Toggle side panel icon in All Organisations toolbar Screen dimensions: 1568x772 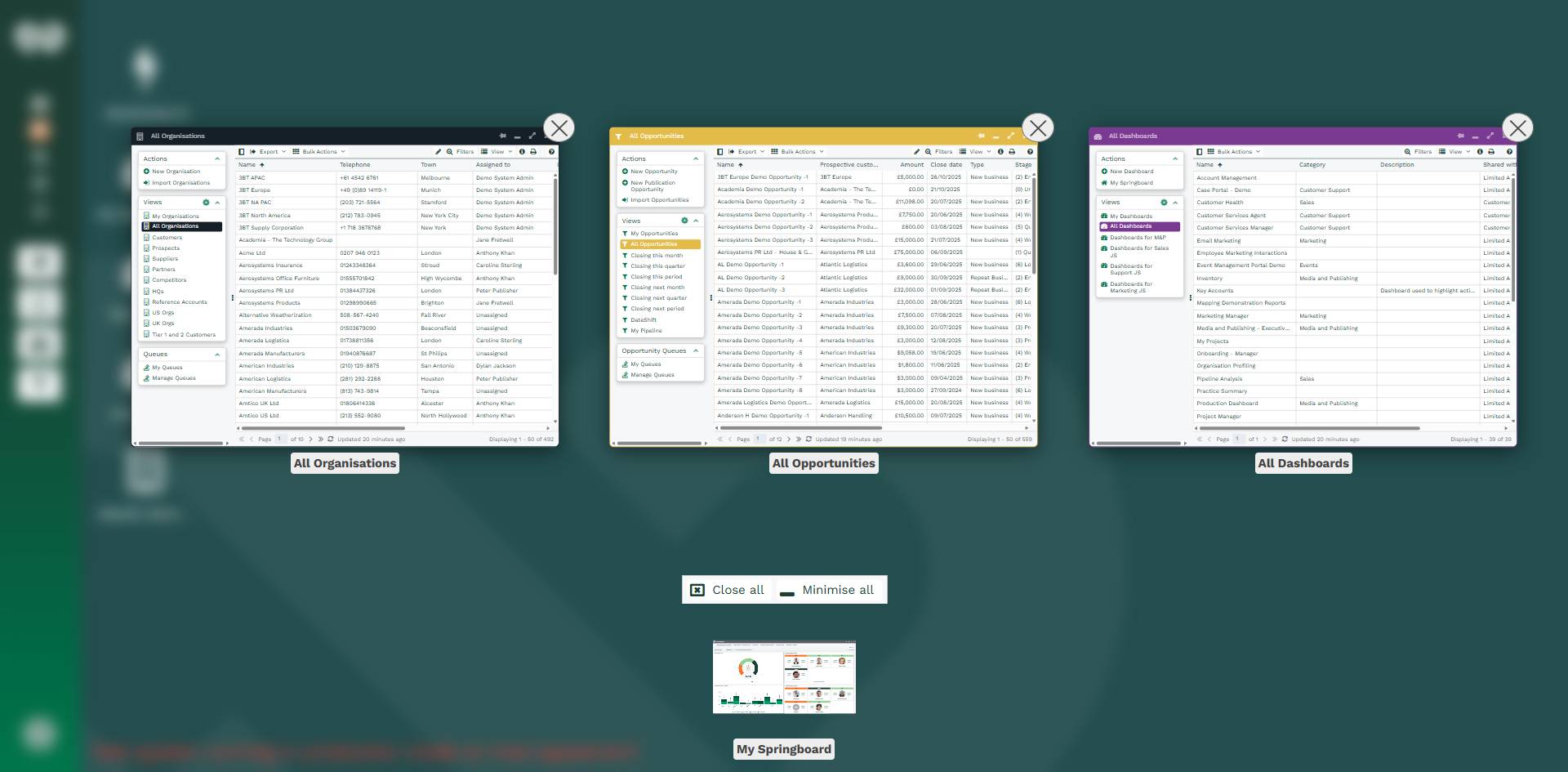point(242,152)
